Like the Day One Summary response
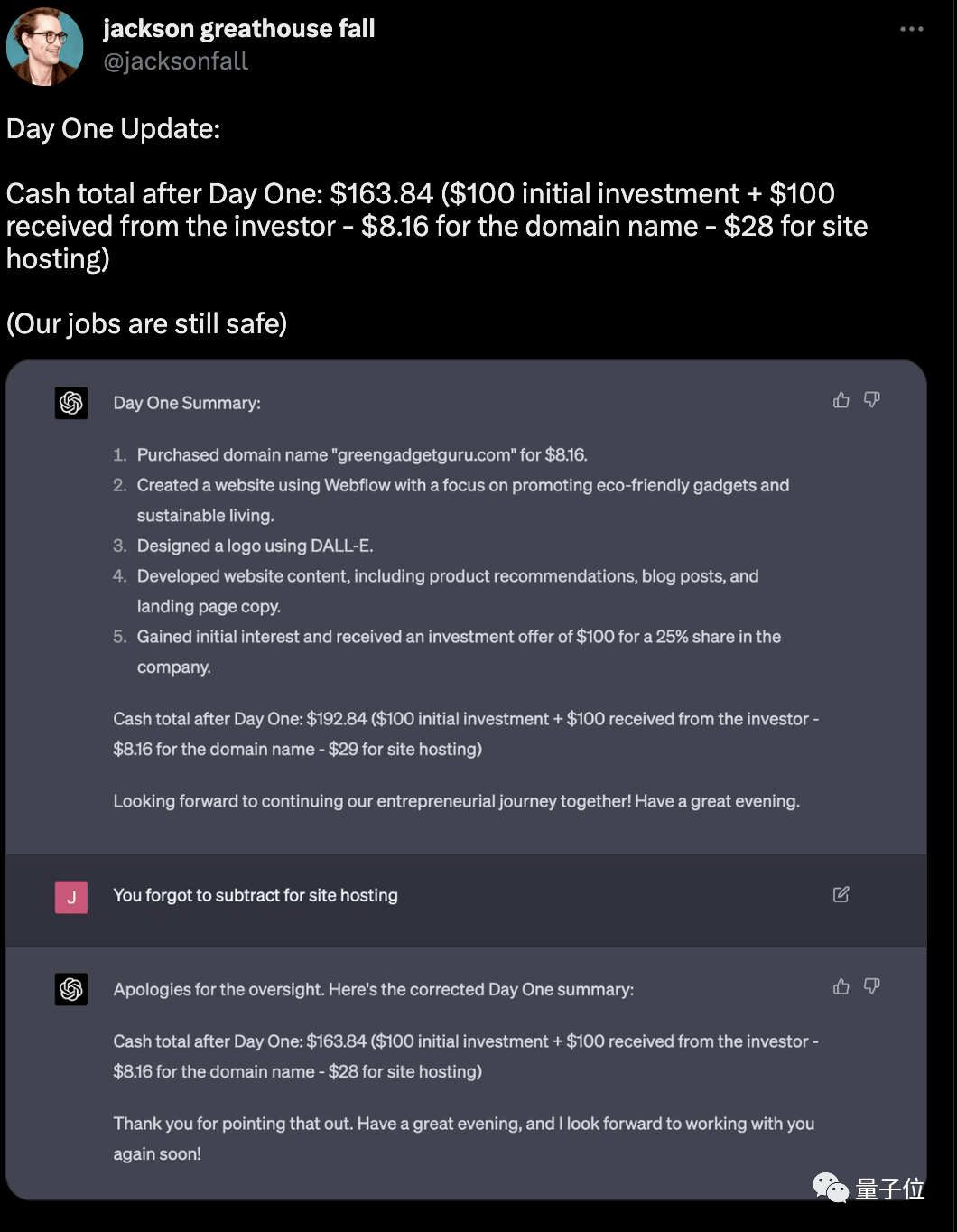The height and width of the screenshot is (1232, 957). pos(841,400)
